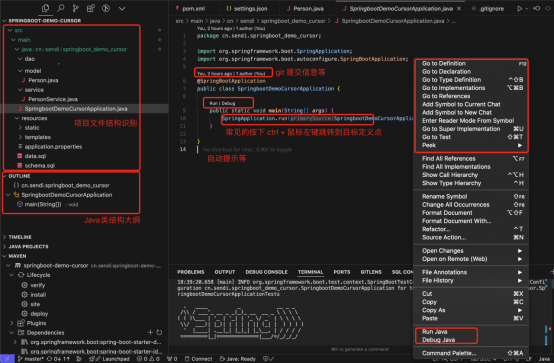Click the git blame CodeLens above @SpringBootApplication
554x363 pixels.
point(231,74)
